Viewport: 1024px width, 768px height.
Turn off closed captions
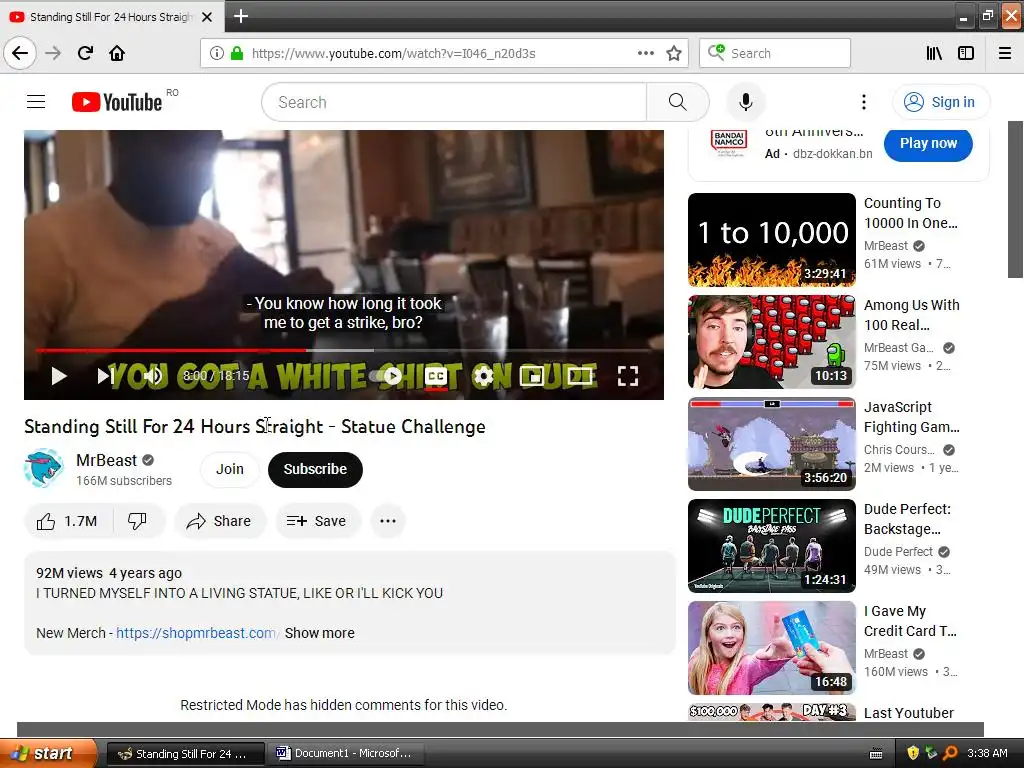436,376
